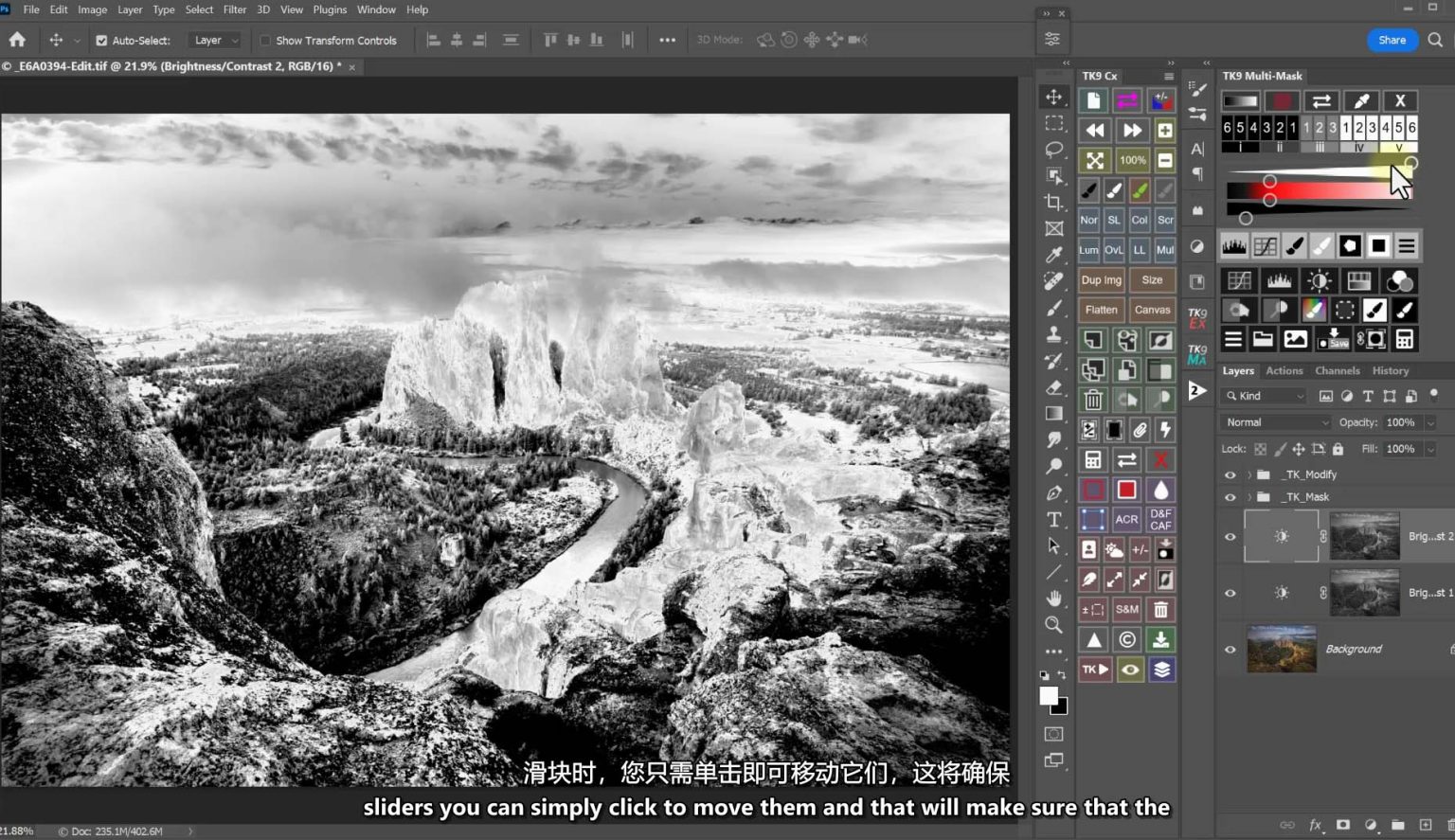
Task: Select the Hand tool
Action: 1053,599
